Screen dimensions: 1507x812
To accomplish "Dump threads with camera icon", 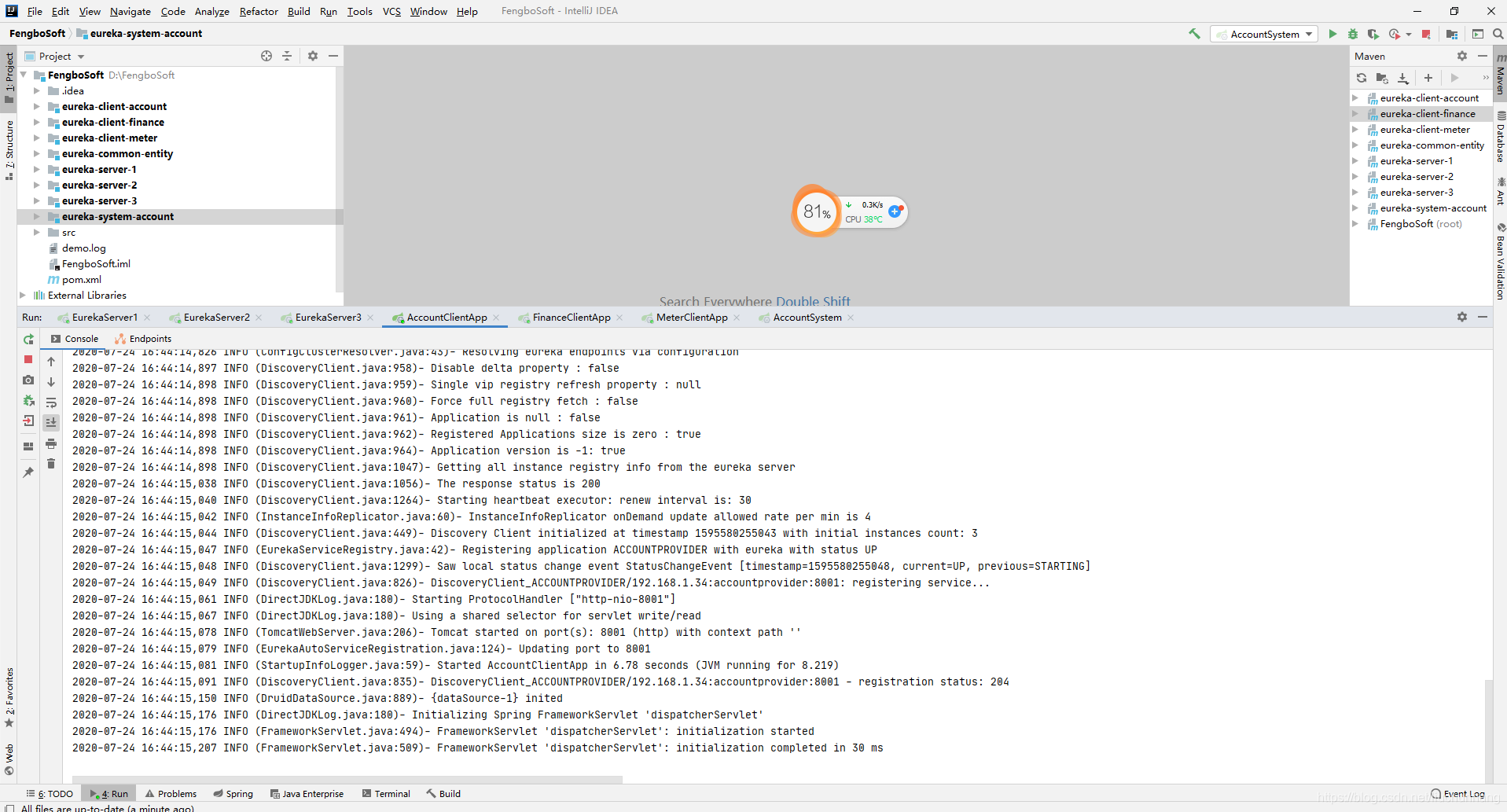I will [28, 380].
